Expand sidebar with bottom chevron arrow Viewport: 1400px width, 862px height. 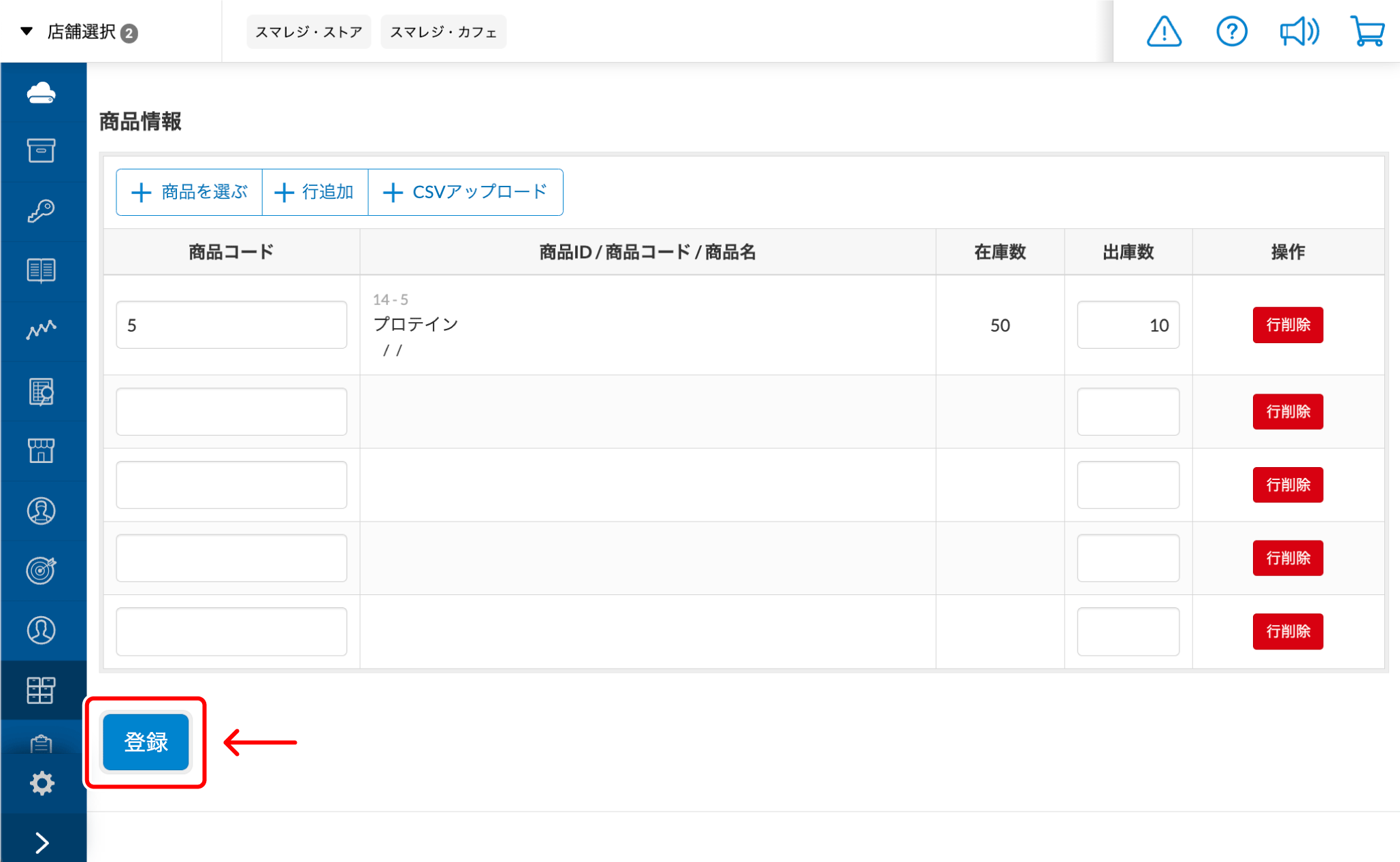(42, 843)
